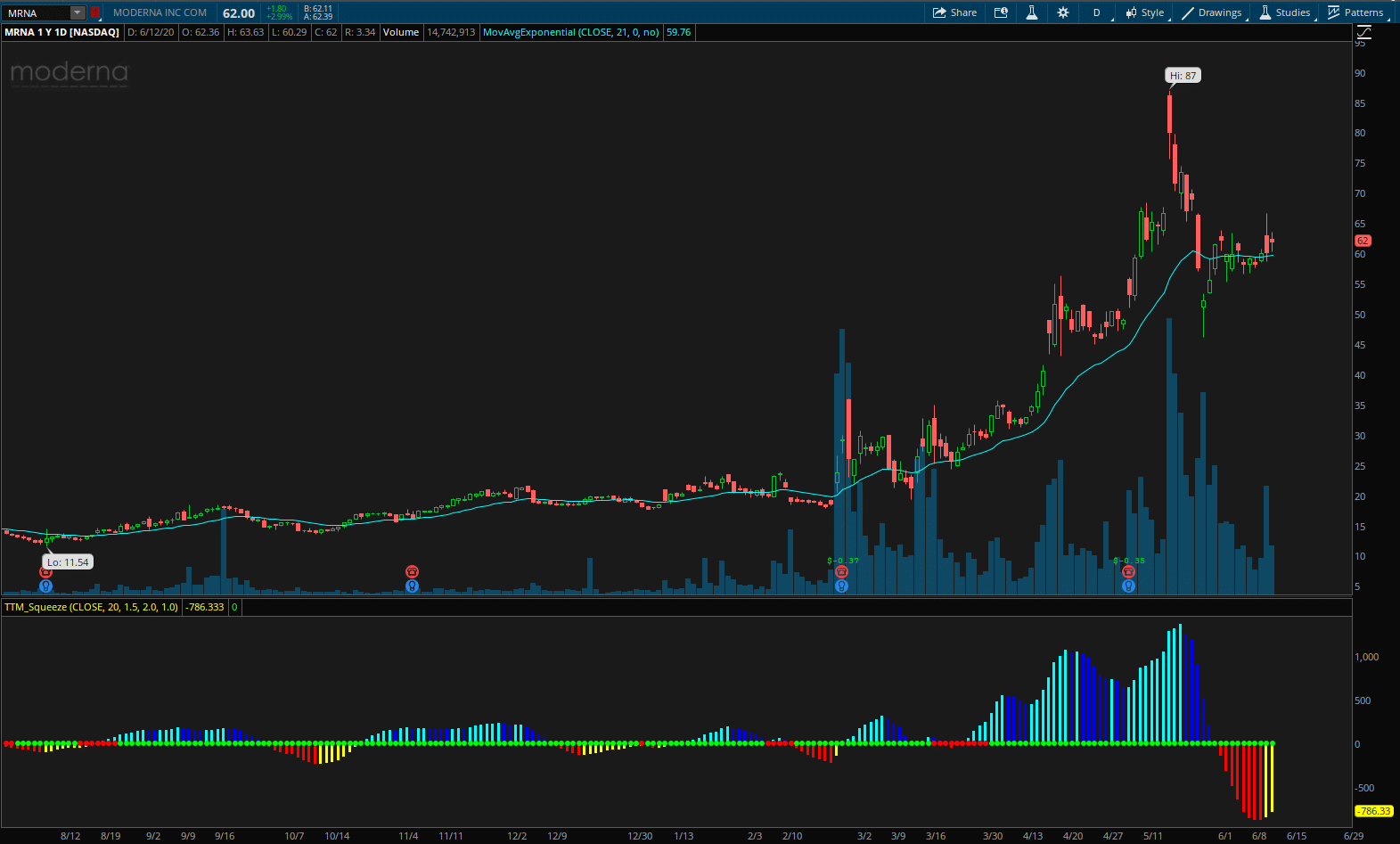Click the Volume label in the header

tap(401, 32)
